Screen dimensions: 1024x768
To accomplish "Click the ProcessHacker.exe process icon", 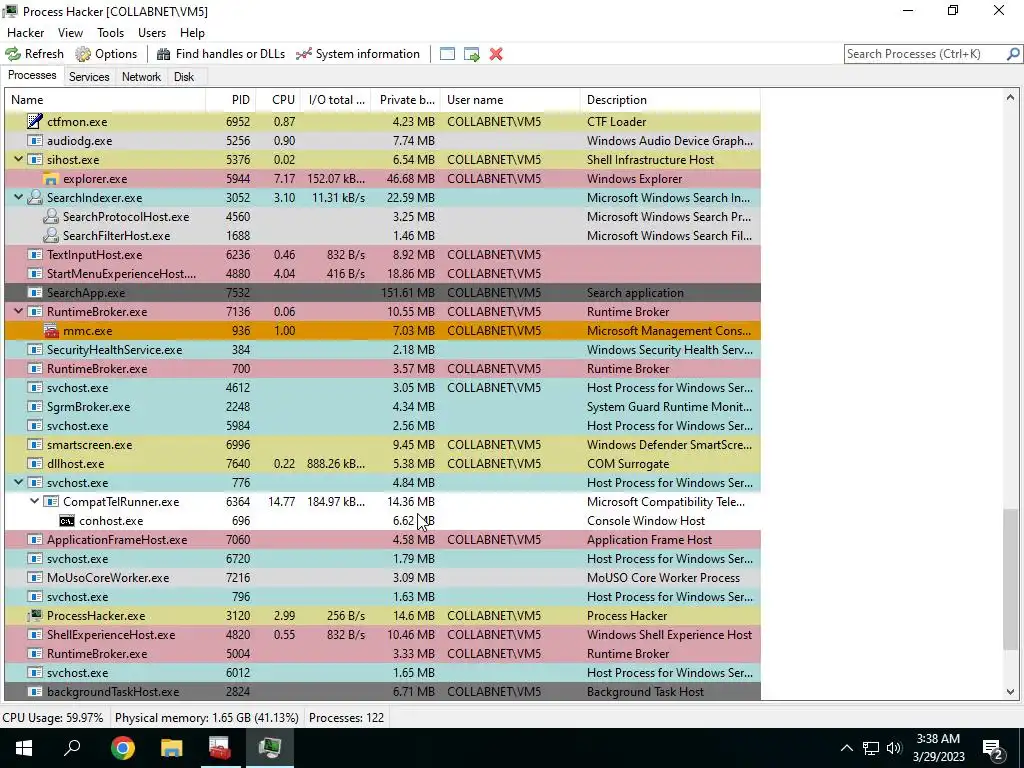I will click(x=35, y=615).
